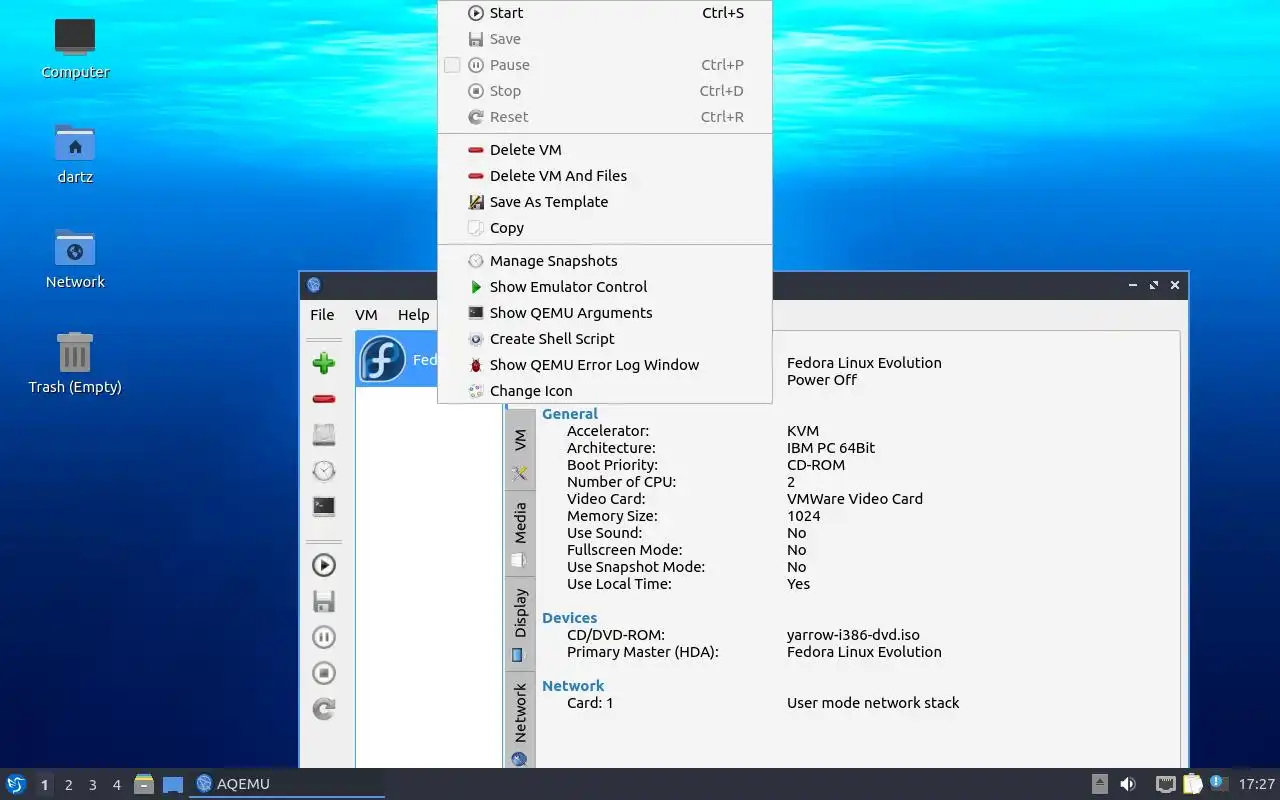Viewport: 1280px width, 800px height.
Task: Click the volume speaker tray icon
Action: (x=1128, y=784)
